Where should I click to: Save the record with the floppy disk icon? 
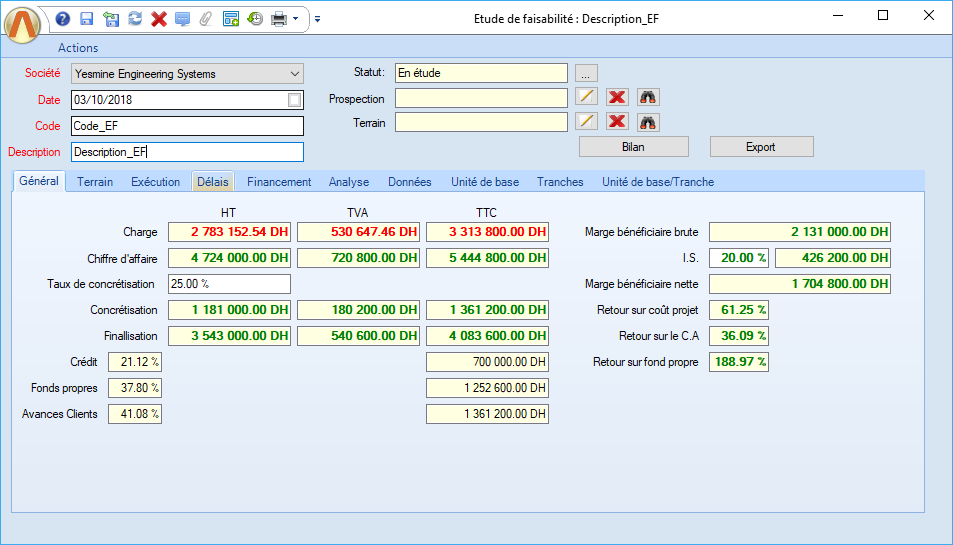86,19
